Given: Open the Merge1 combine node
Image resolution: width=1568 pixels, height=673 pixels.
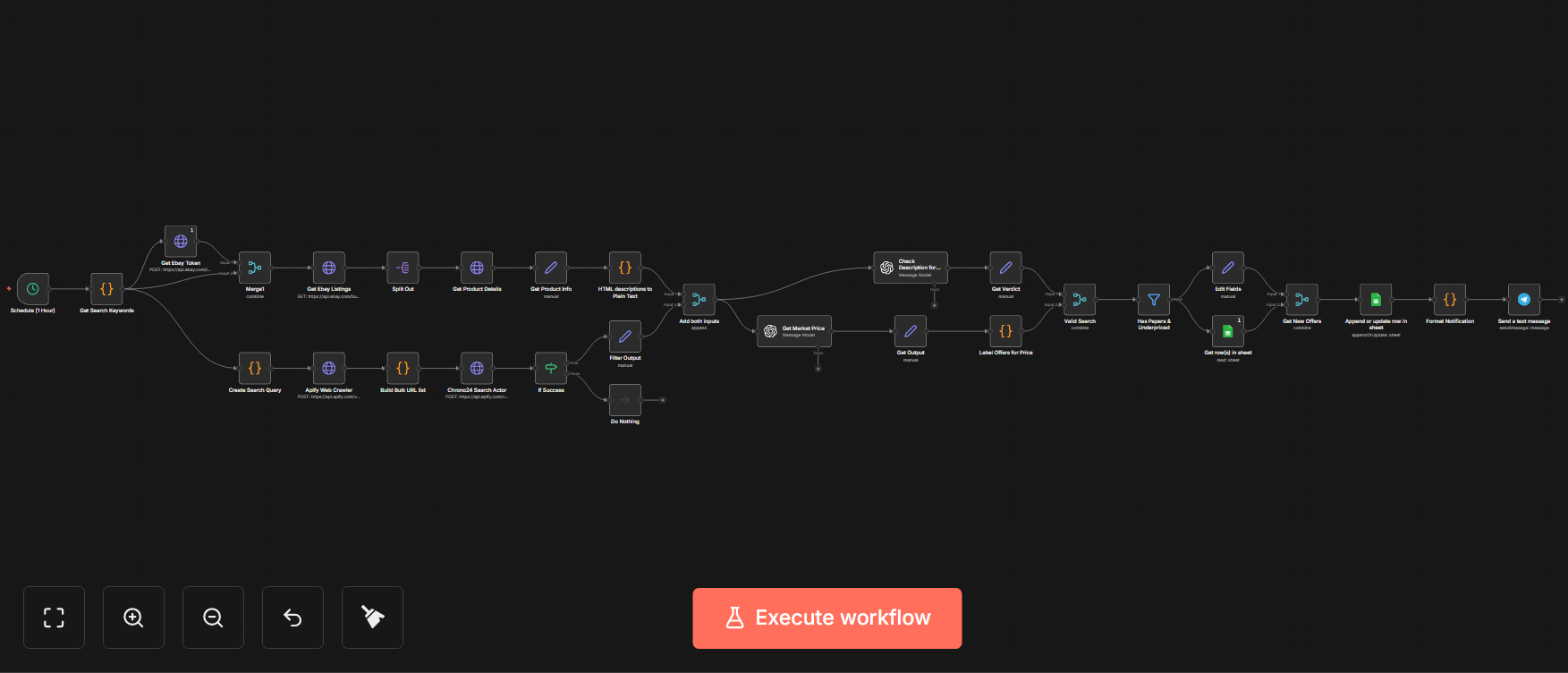Looking at the screenshot, I should 255,268.
